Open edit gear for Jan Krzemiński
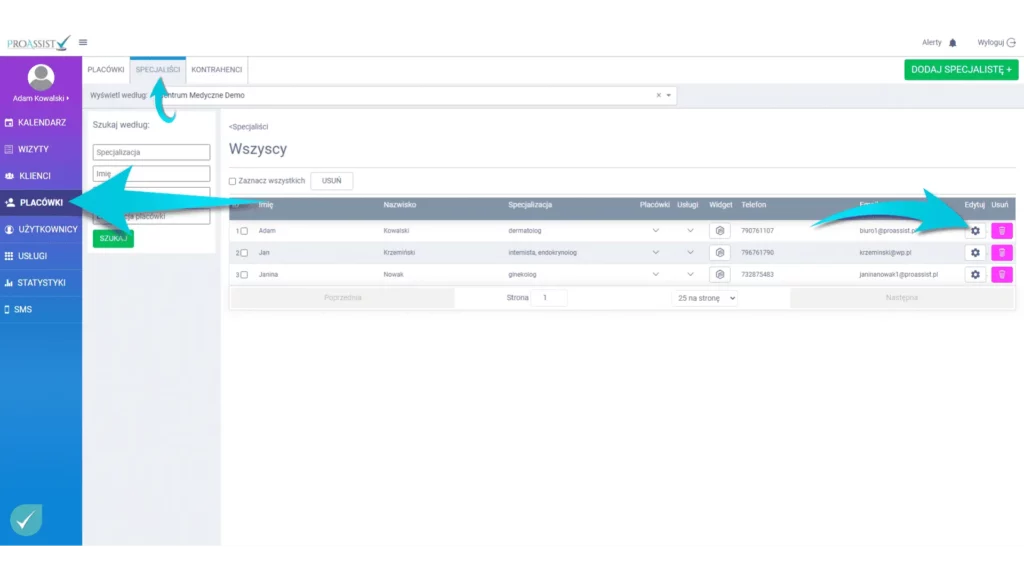1024x576 pixels. tap(975, 253)
